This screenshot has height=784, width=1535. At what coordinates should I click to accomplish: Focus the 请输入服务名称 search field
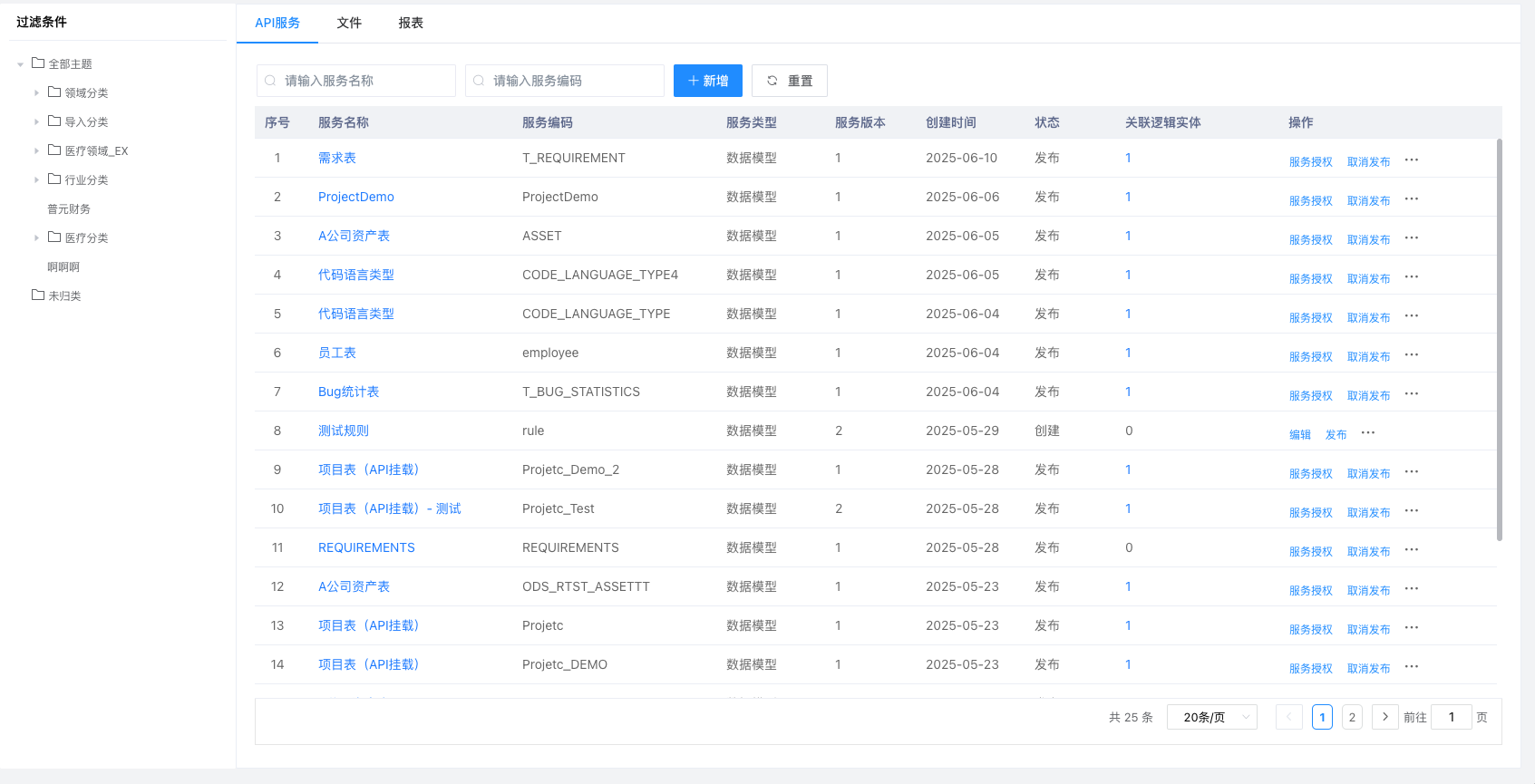(363, 81)
